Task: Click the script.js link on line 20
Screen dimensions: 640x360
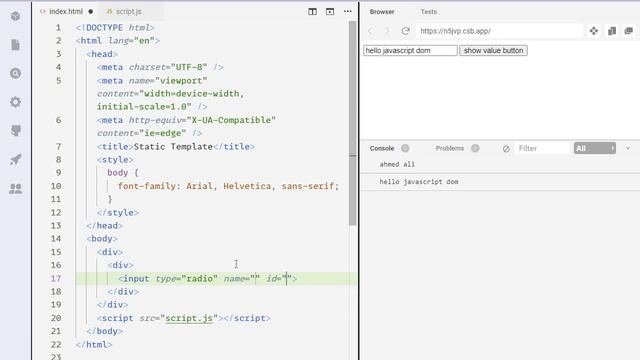Action: (189, 318)
